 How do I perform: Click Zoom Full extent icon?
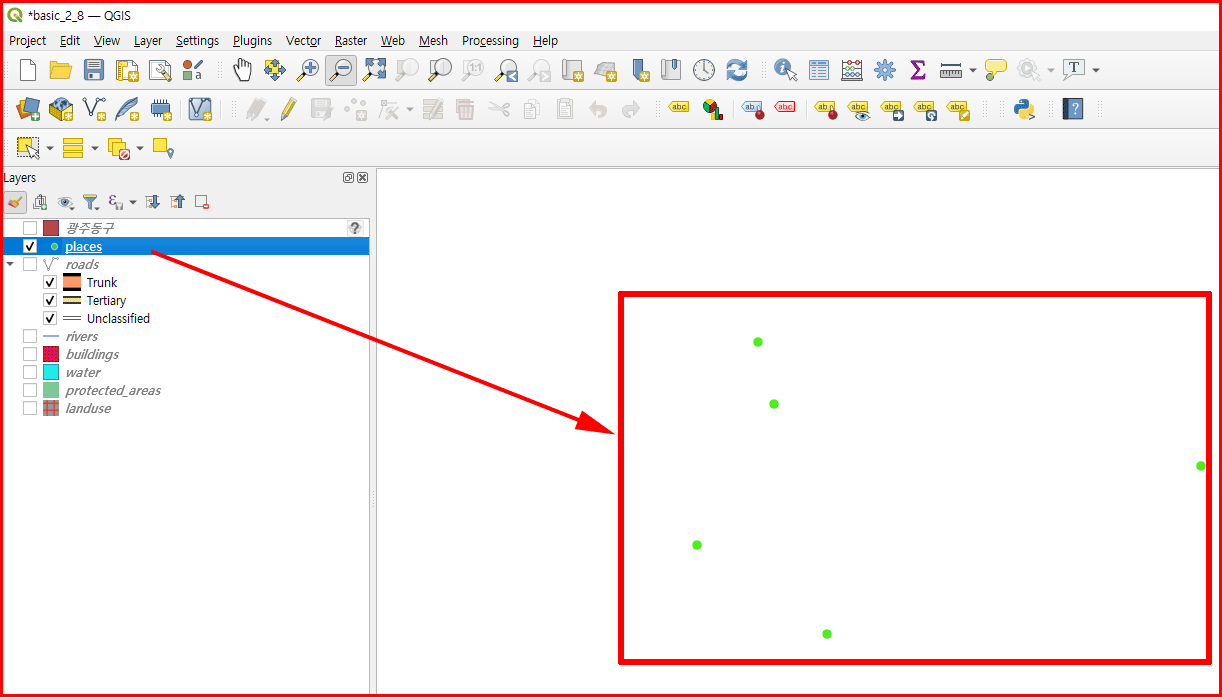point(374,70)
